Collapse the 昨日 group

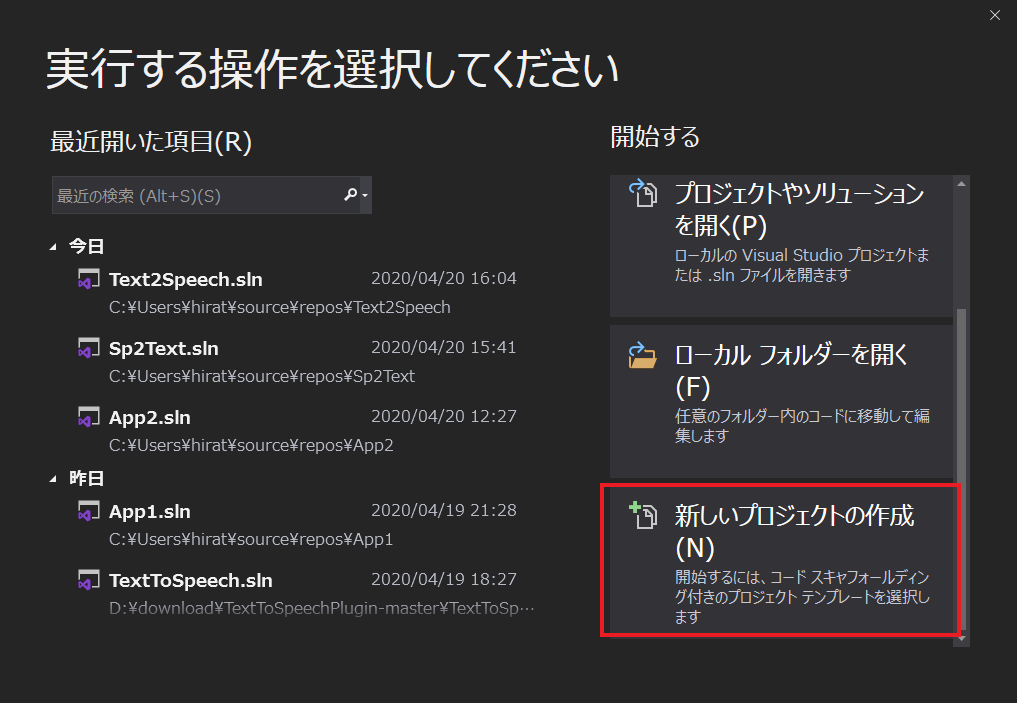(x=53, y=479)
